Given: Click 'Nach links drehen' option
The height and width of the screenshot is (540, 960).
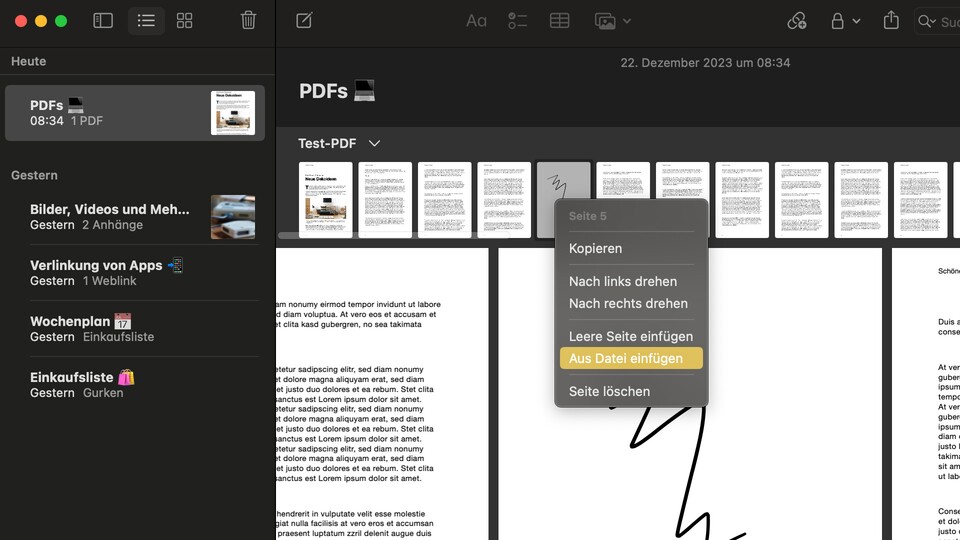Looking at the screenshot, I should click(x=622, y=282).
